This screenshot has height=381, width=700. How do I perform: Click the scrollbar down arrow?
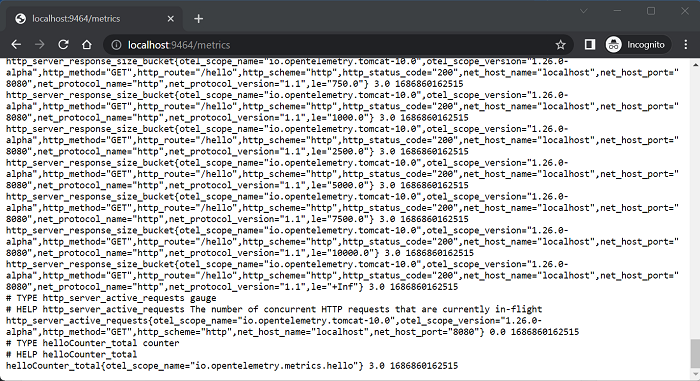pyautogui.click(x=695, y=374)
